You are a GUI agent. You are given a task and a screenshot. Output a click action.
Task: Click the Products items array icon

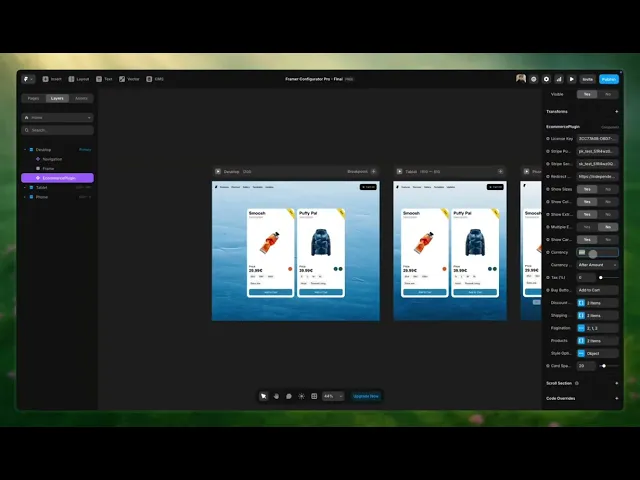(581, 341)
